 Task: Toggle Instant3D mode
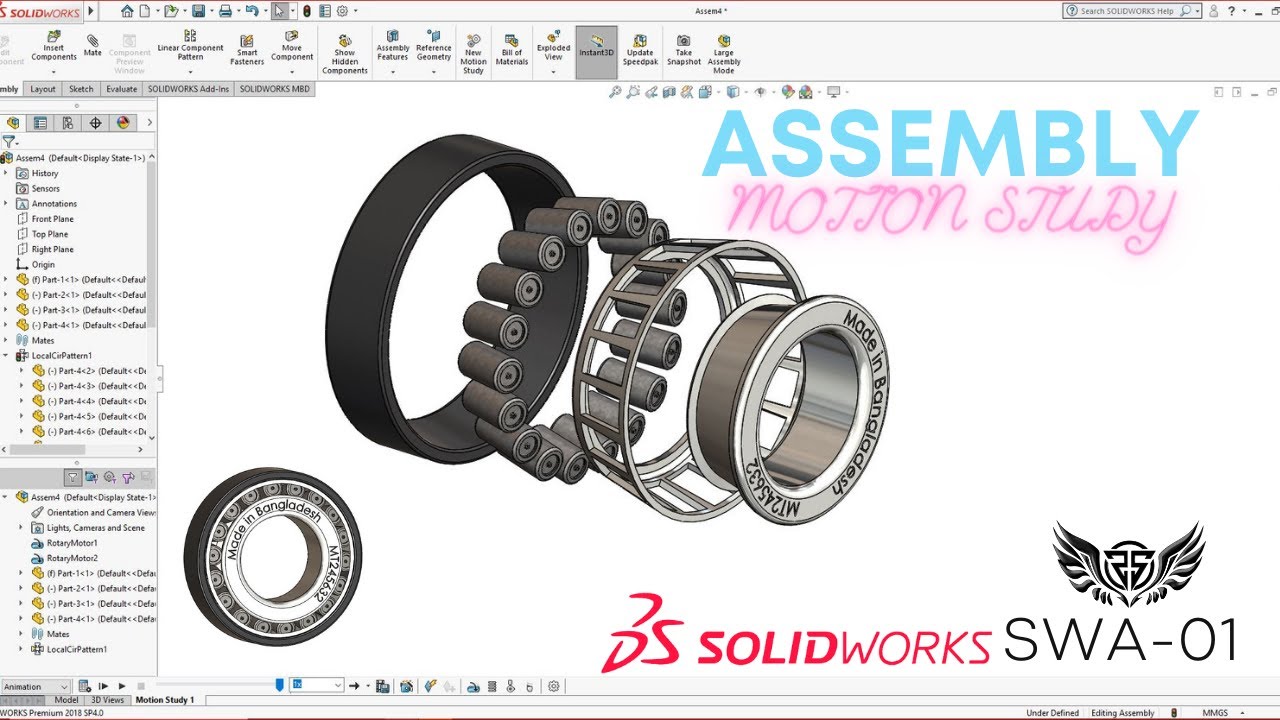[596, 52]
